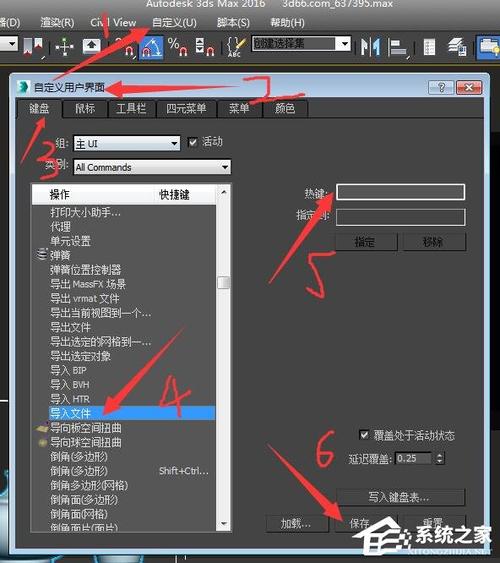Screen dimensions: 500x563
Task: Open the layer explorer toolbar icon
Action: click(x=429, y=47)
